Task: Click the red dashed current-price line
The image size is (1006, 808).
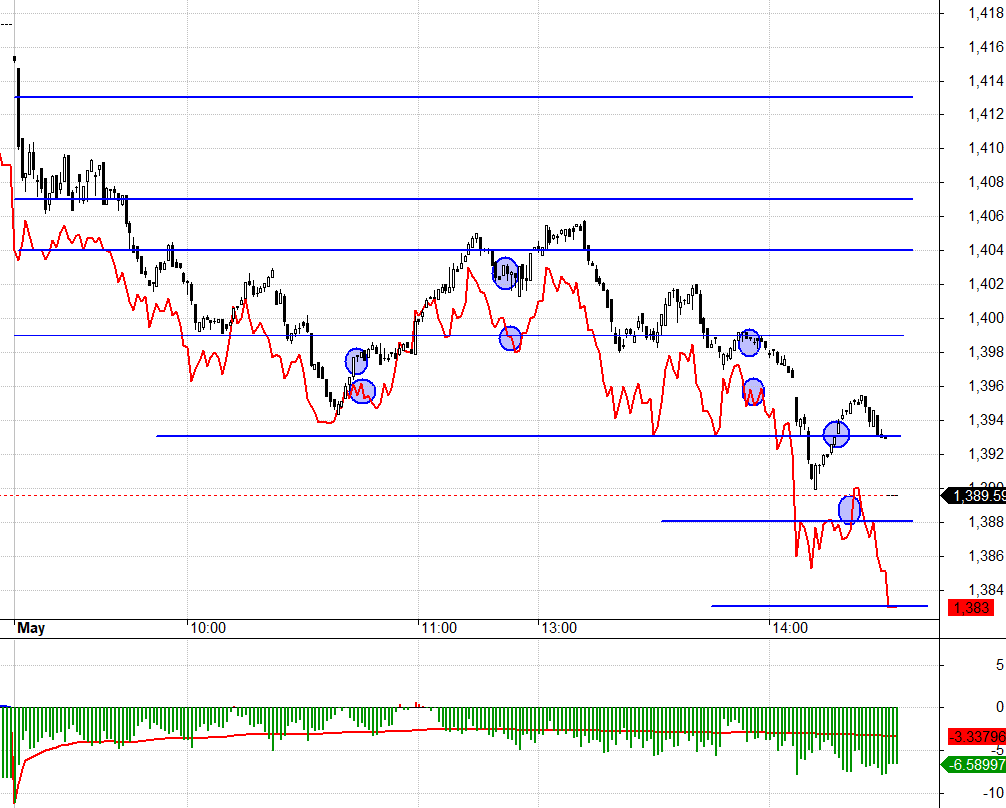Action: pyautogui.click(x=449, y=495)
